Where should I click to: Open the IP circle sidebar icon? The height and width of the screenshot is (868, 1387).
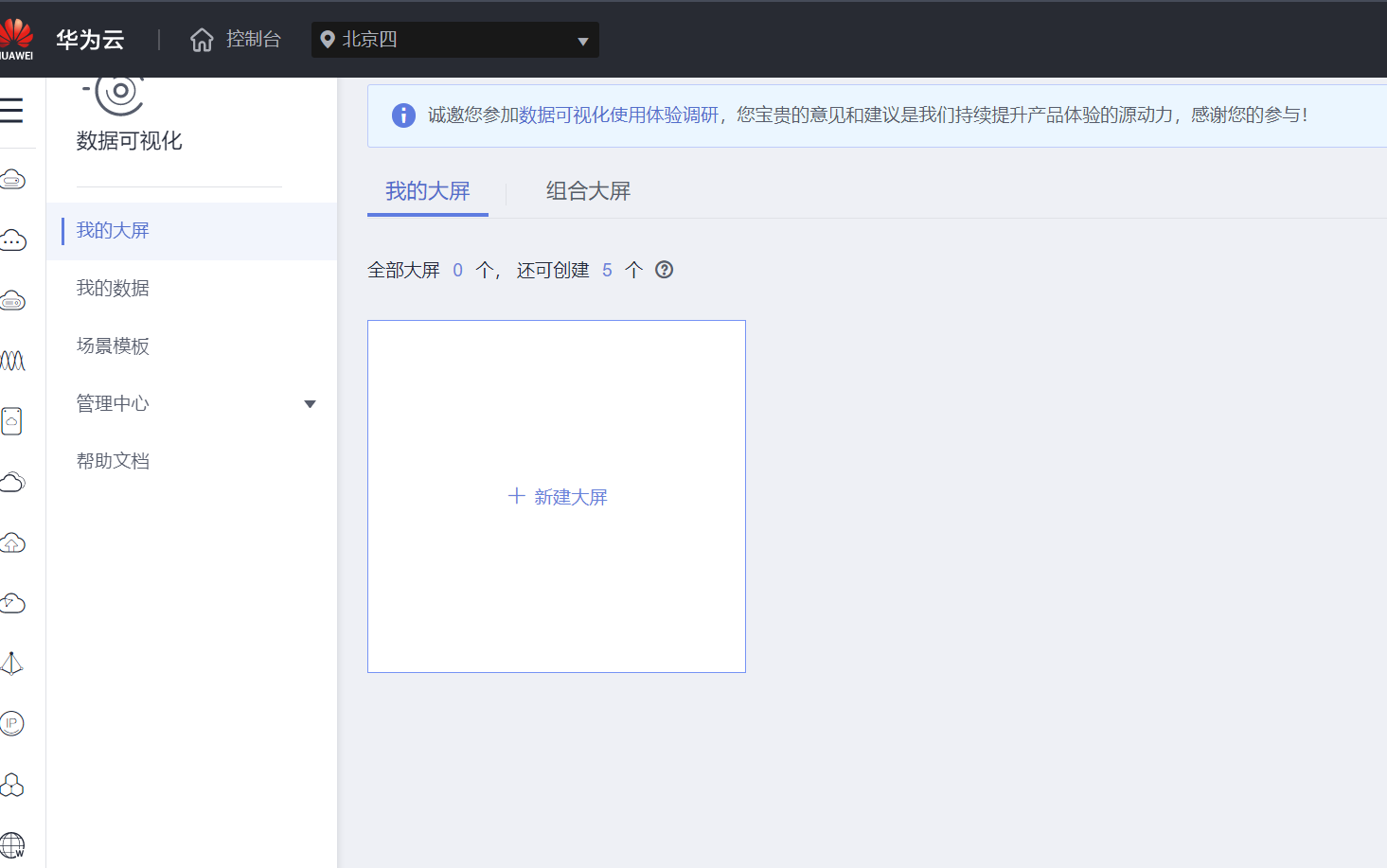[11, 724]
